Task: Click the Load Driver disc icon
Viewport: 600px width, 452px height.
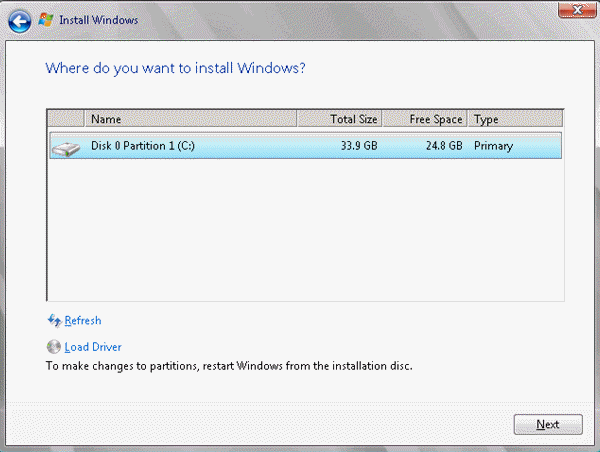Action: click(54, 347)
